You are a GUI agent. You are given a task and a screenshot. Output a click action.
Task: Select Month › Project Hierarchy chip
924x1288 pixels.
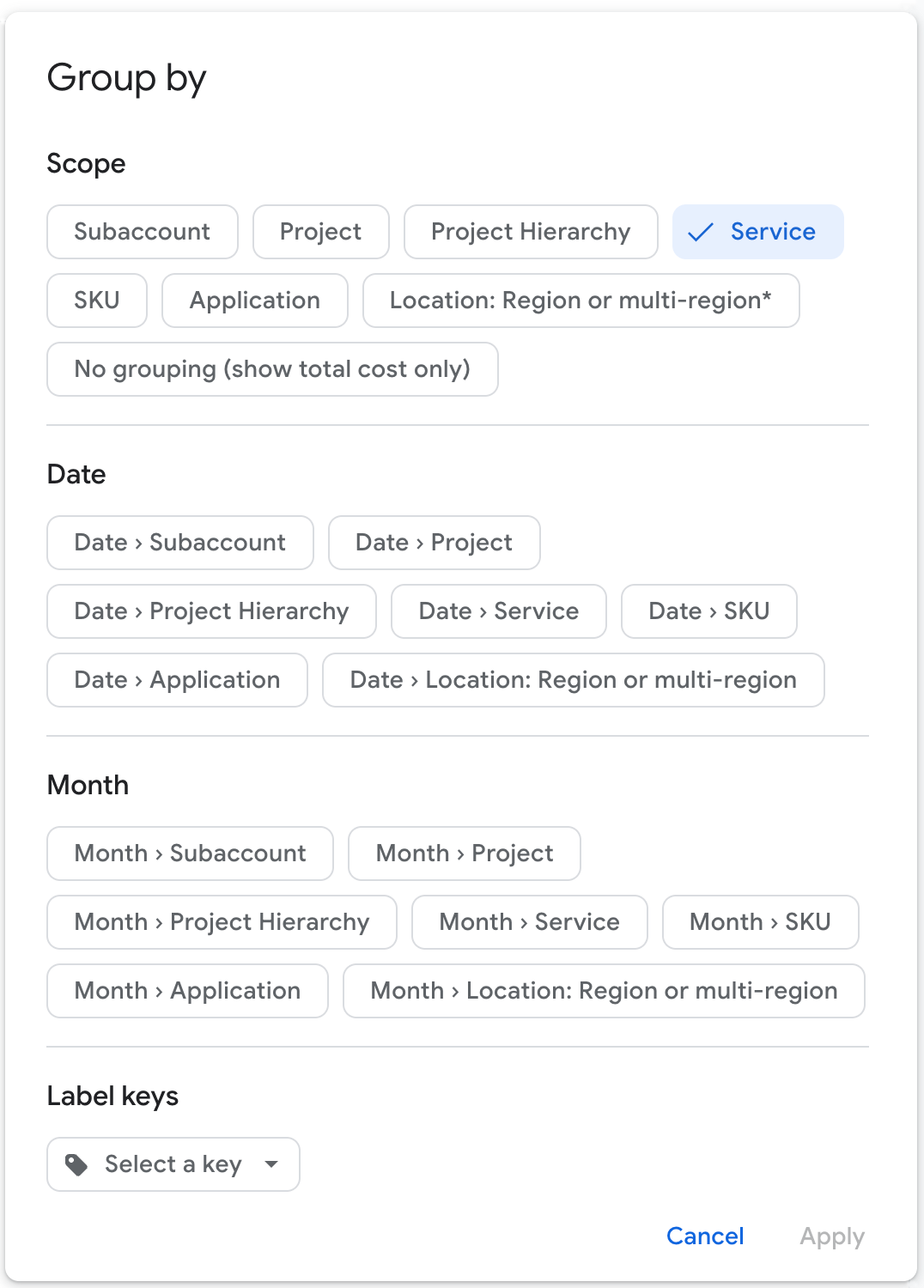pyautogui.click(x=222, y=922)
